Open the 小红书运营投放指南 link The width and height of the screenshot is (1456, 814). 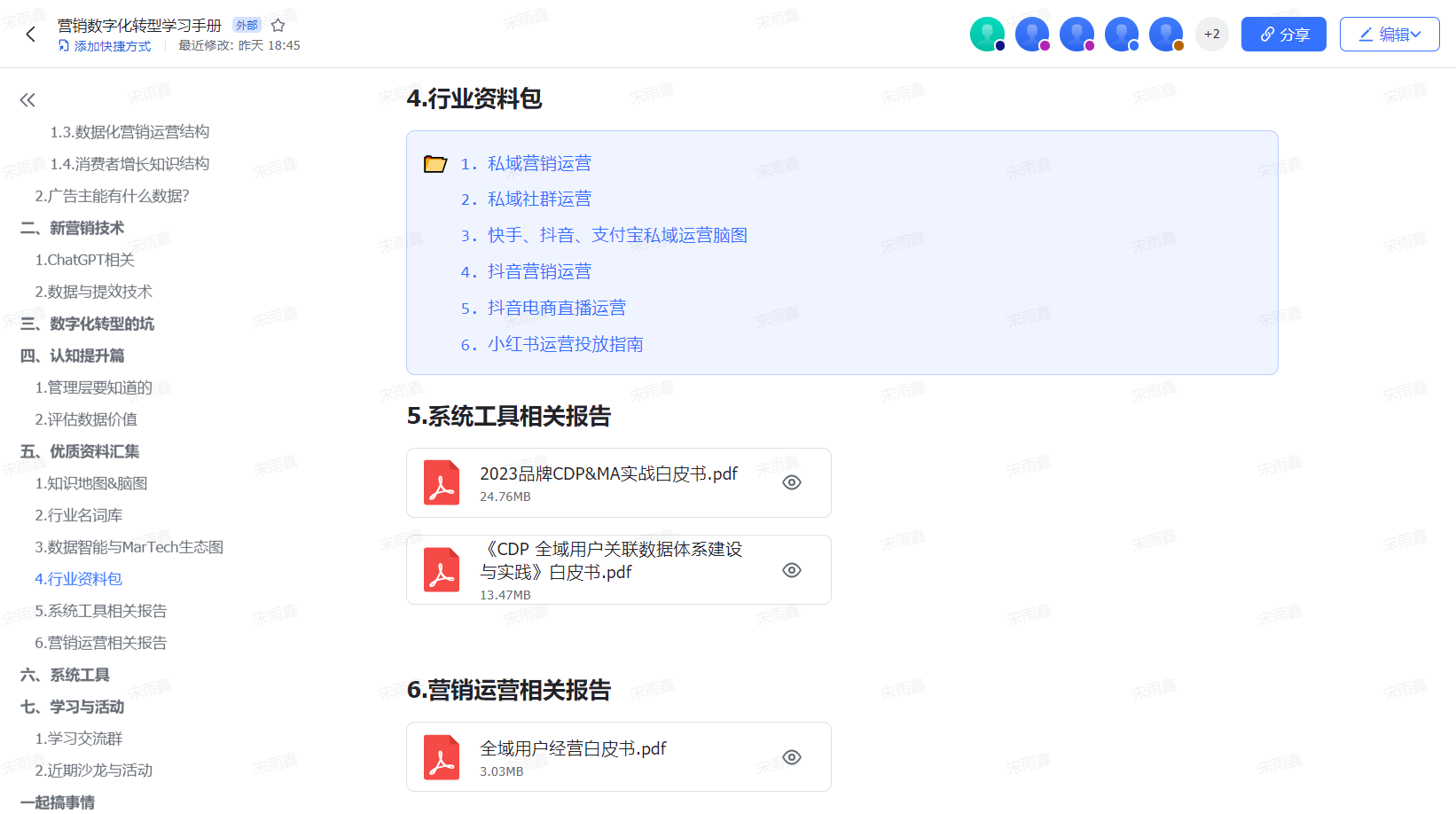tap(565, 344)
